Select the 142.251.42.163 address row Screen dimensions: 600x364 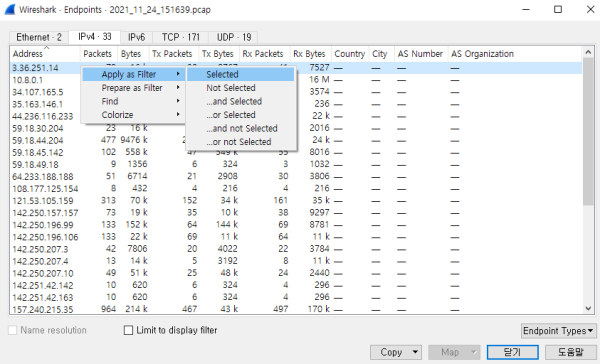pyautogui.click(x=296, y=297)
